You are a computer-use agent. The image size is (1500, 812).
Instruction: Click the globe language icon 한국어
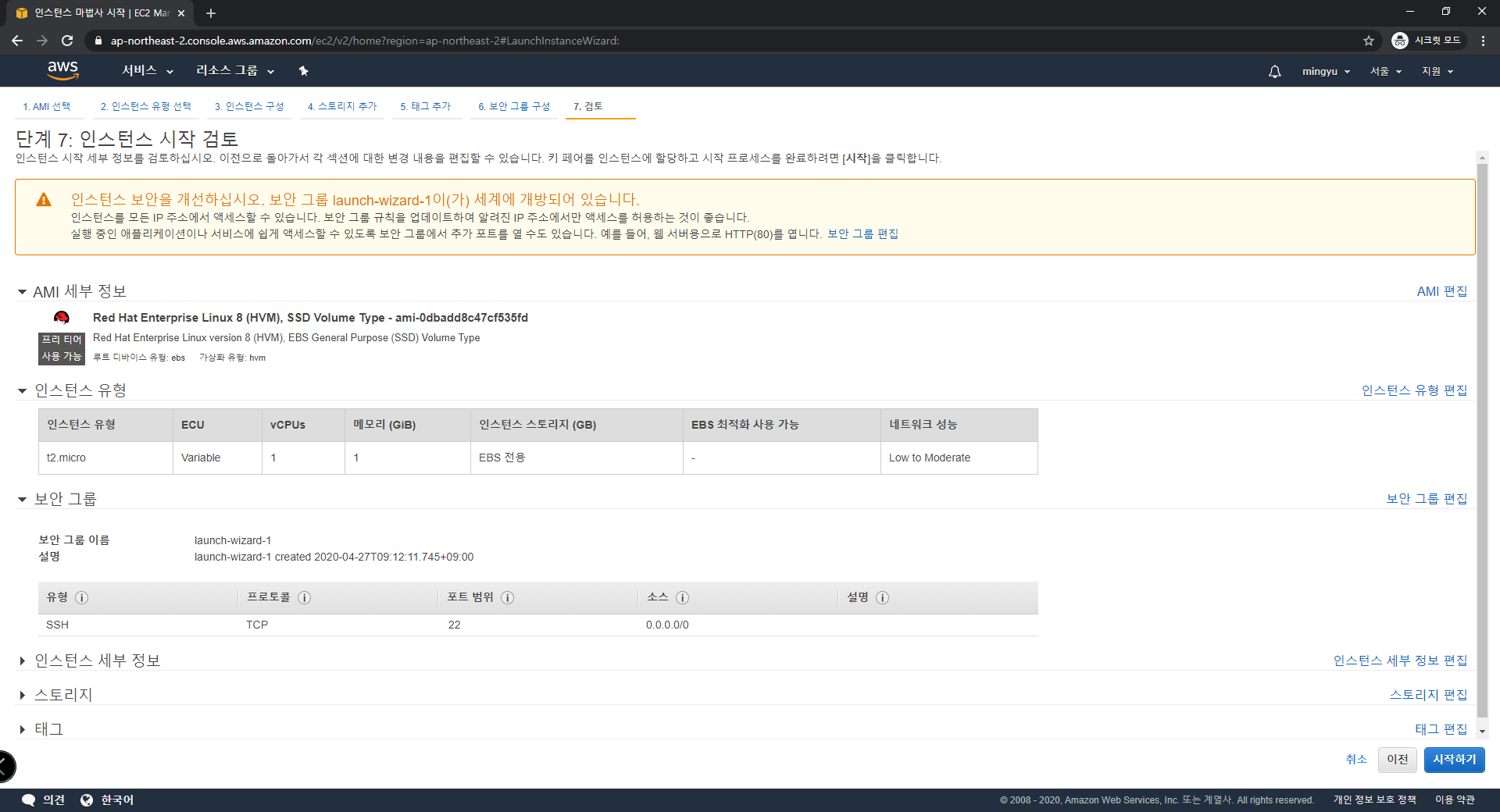(87, 800)
